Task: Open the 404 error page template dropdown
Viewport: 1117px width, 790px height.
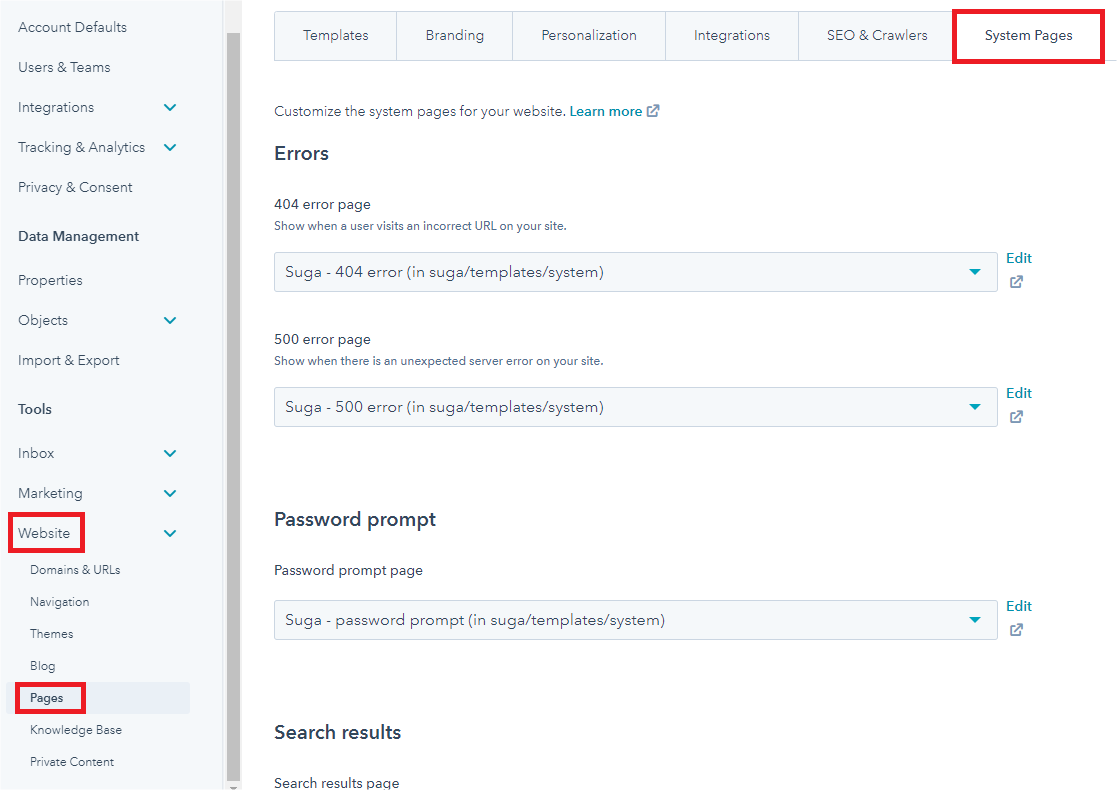Action: [635, 272]
